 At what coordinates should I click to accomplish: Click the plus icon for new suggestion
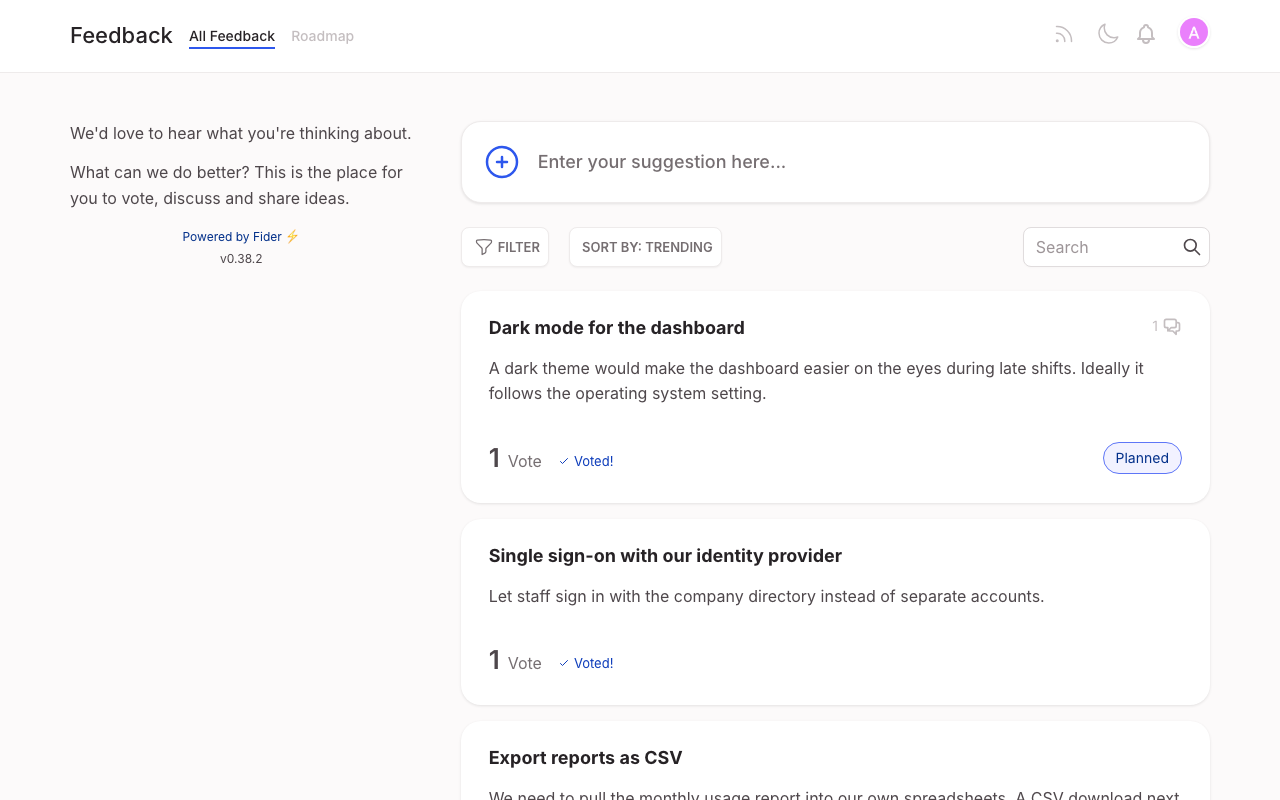(502, 162)
